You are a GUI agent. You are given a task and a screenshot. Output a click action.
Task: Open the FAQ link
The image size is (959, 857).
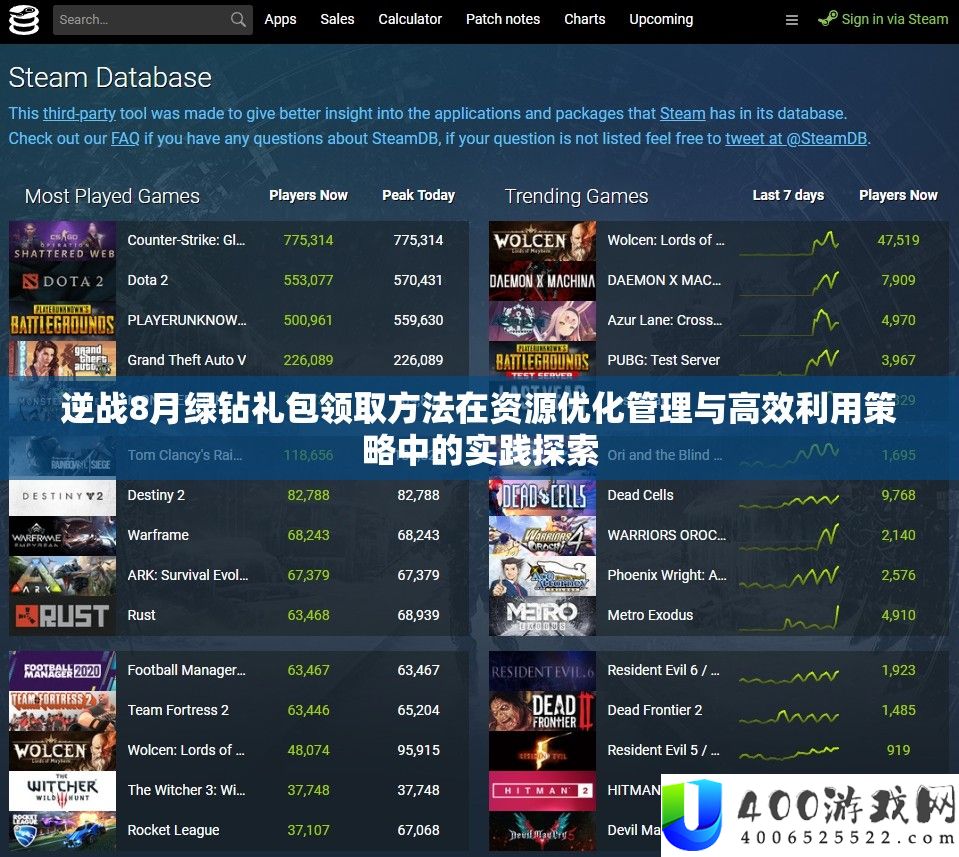tap(125, 139)
